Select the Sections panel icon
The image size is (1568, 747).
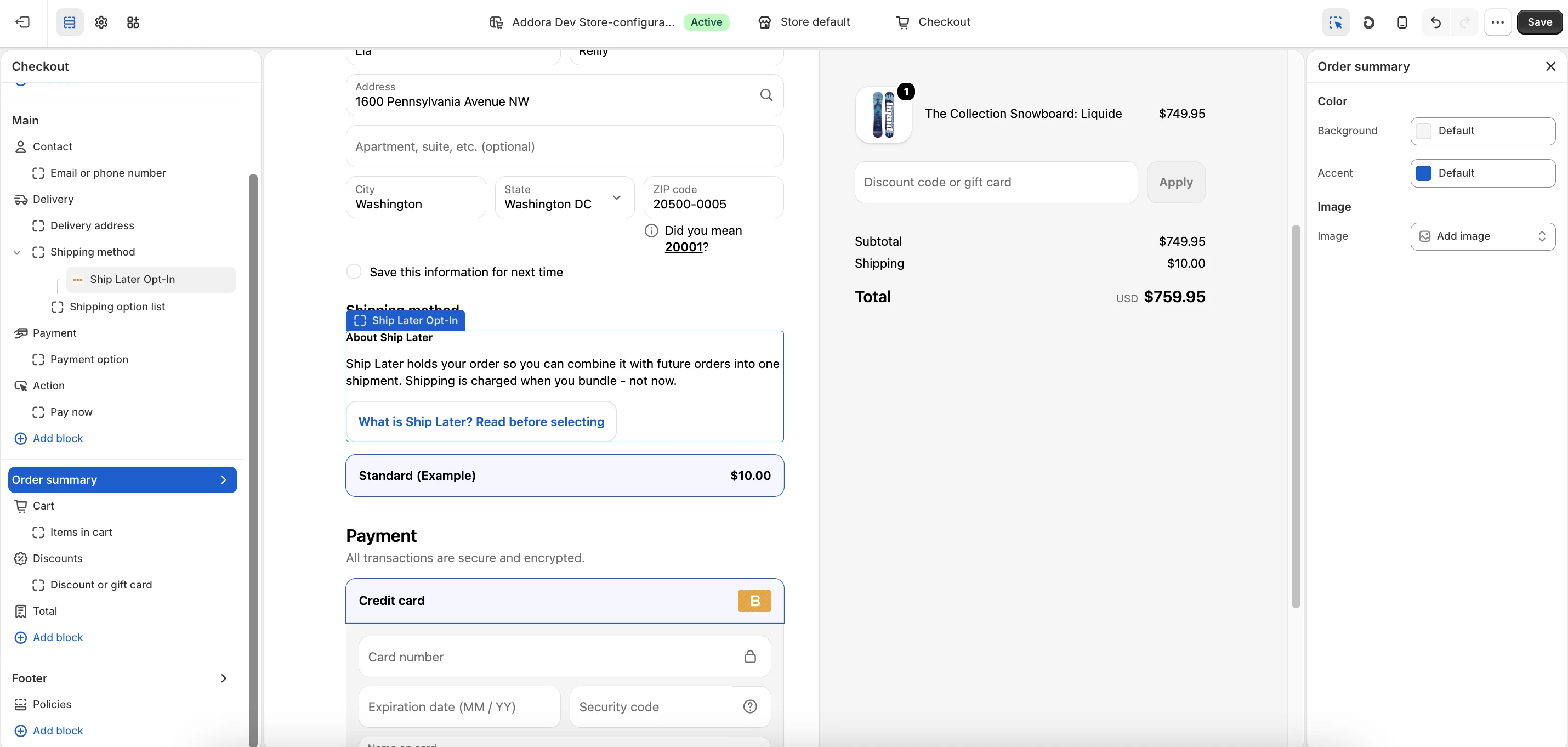pos(70,22)
